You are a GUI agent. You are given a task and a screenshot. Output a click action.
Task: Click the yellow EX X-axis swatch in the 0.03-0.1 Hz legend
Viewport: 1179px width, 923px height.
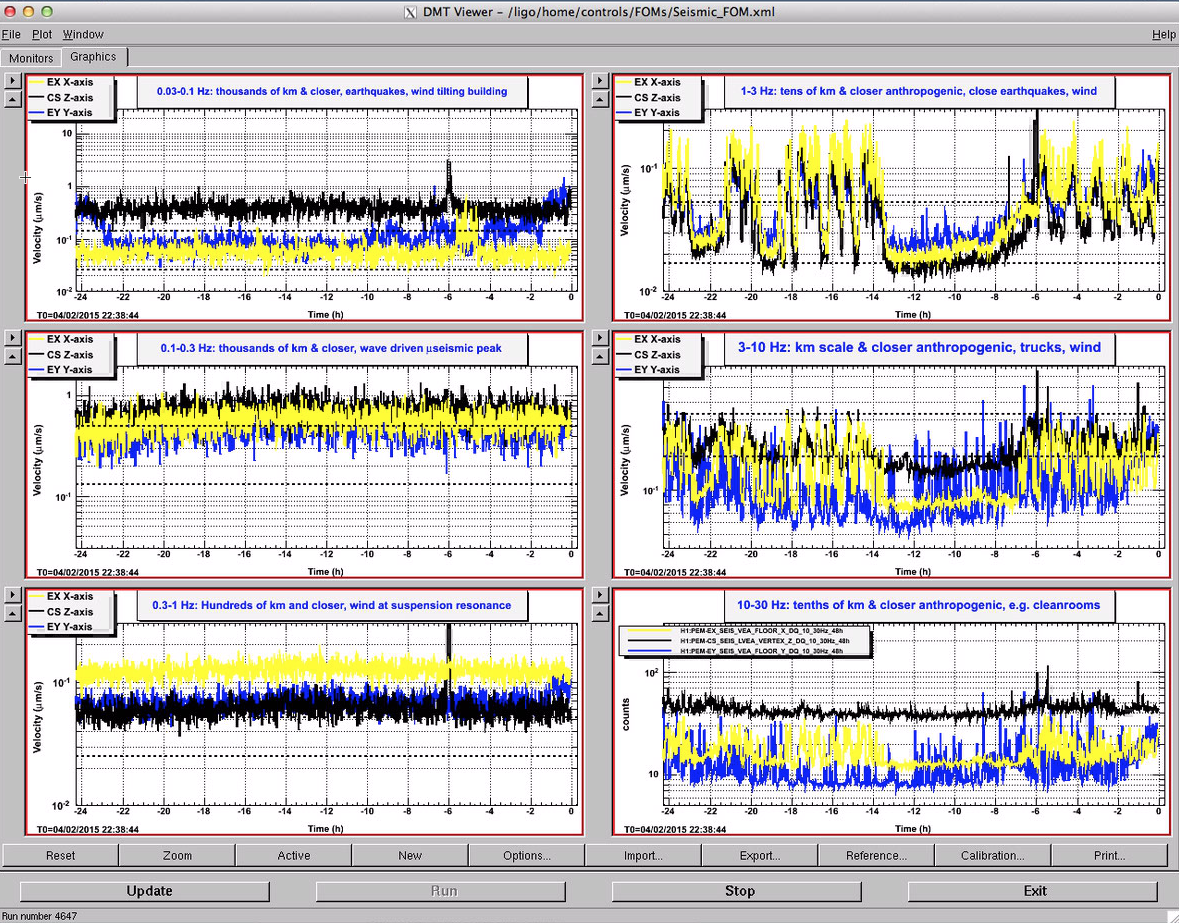point(35,83)
